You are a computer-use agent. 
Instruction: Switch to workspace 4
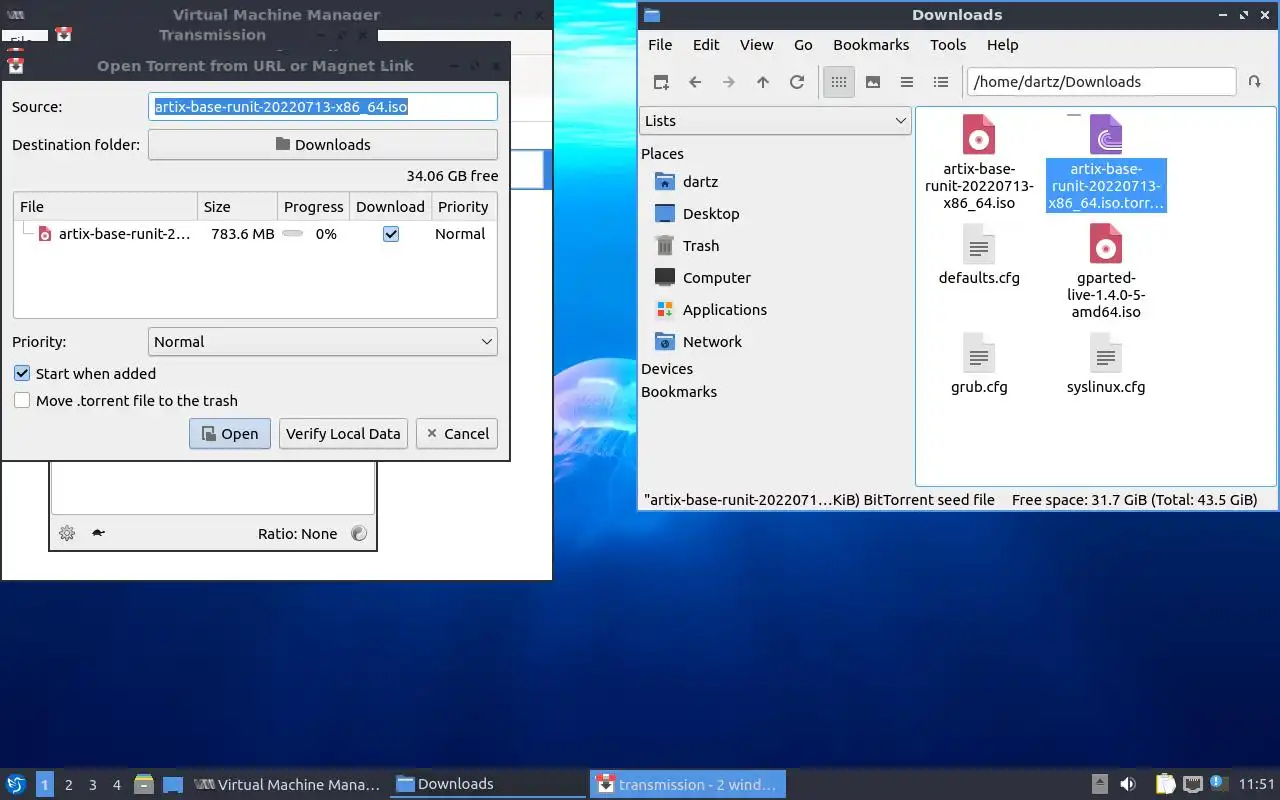(x=117, y=784)
